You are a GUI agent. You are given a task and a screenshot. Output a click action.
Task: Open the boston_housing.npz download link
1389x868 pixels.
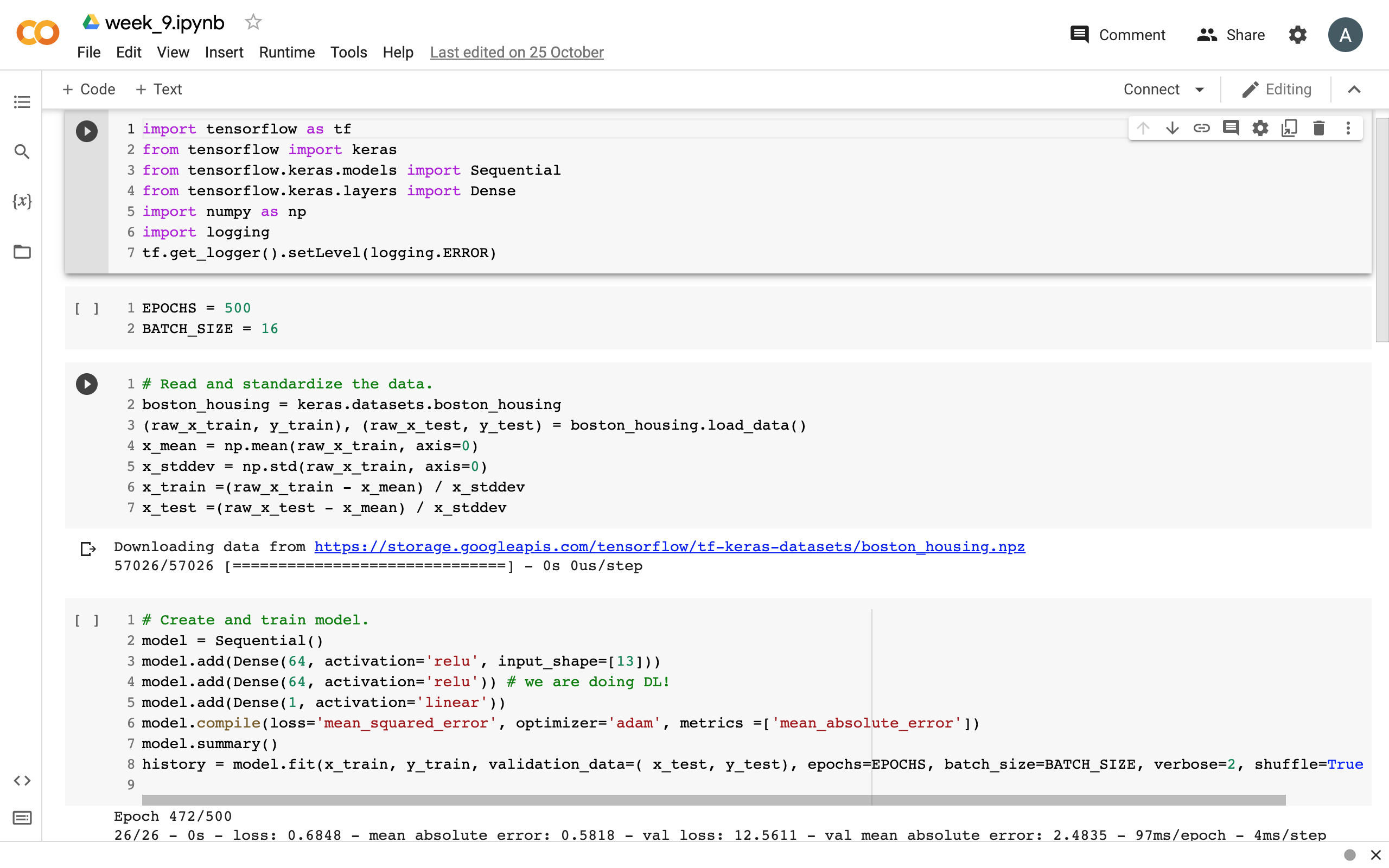coord(668,547)
